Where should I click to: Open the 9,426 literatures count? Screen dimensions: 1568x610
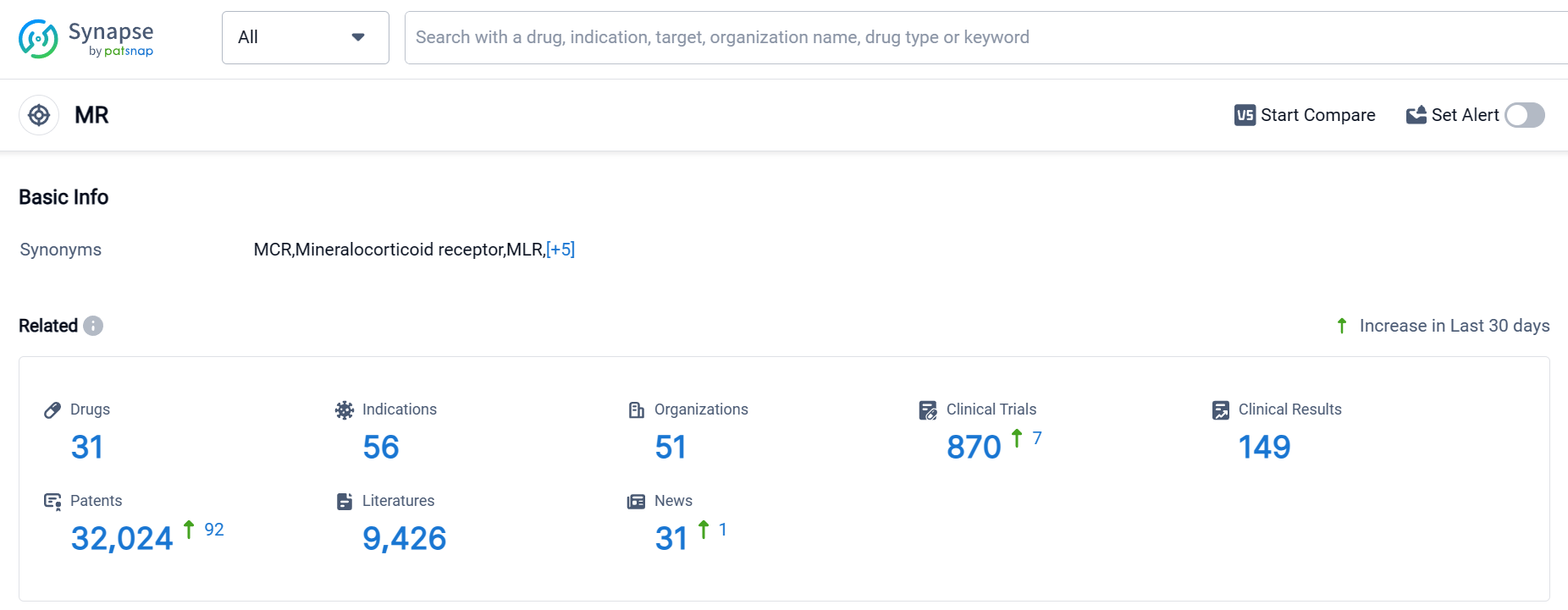click(404, 538)
